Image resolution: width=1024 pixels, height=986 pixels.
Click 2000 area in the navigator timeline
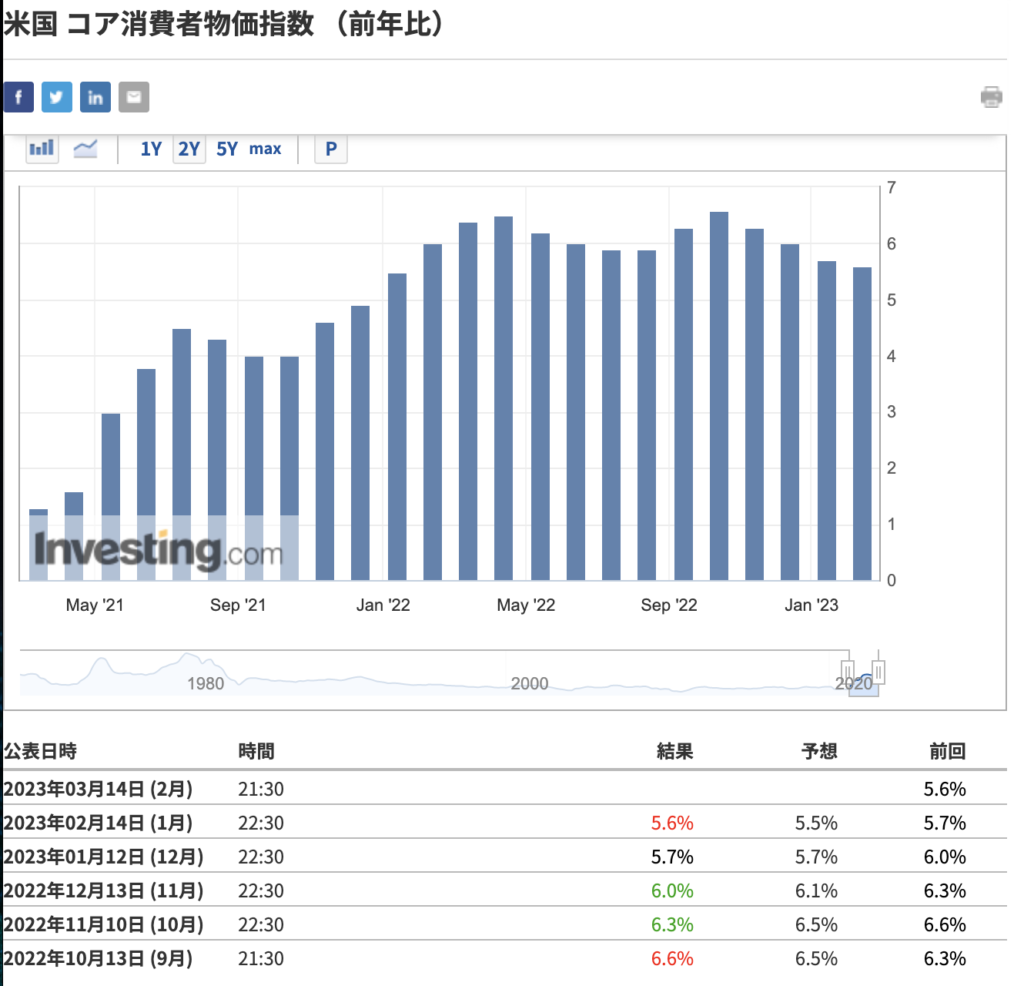529,683
